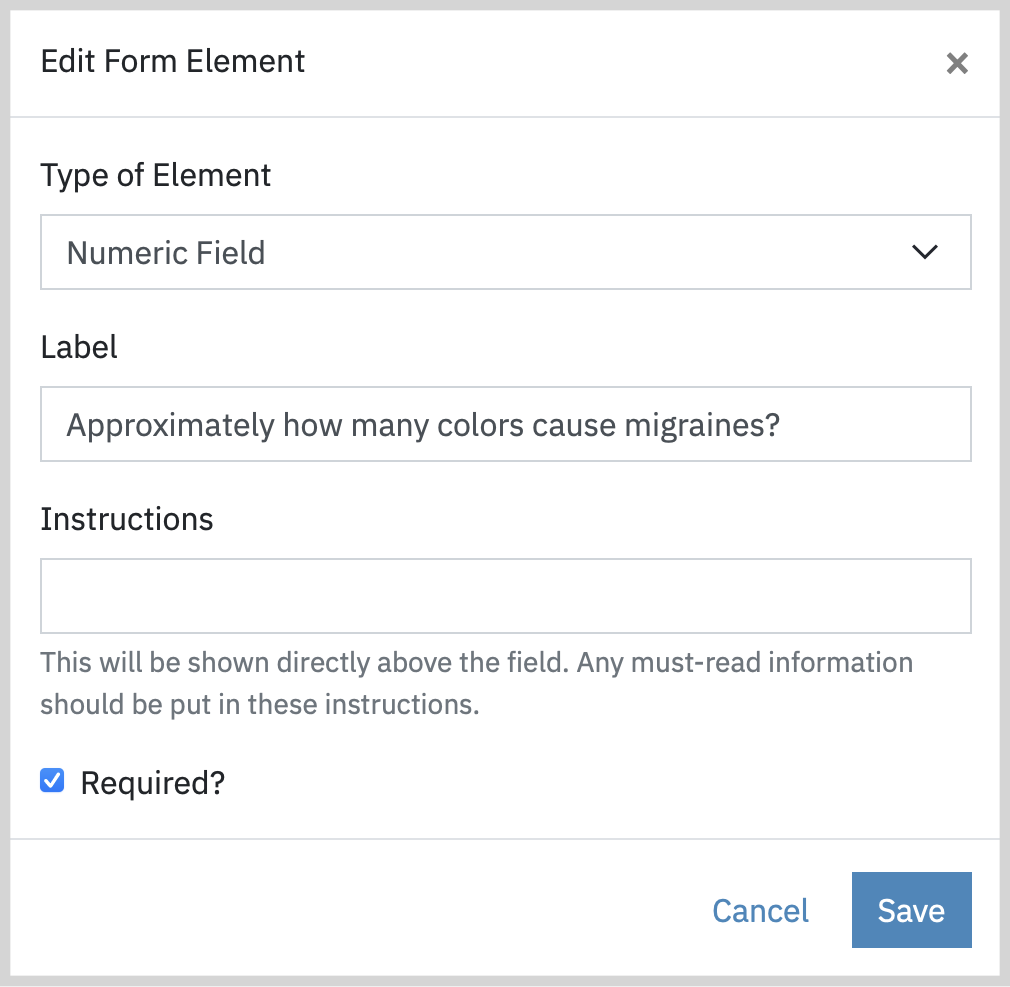Click the "Edit Form Element" title text
This screenshot has height=987, width=1010.
[173, 62]
